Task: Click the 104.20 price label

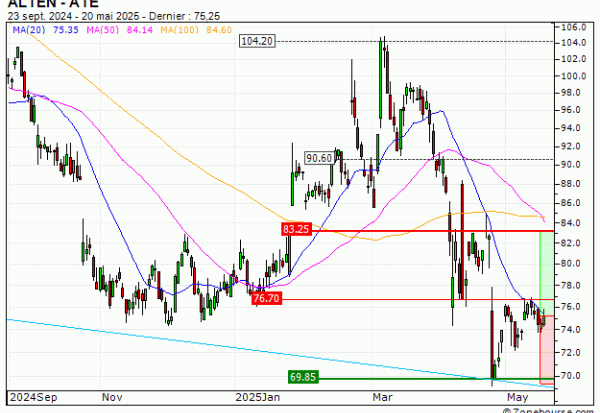Action: click(x=257, y=41)
